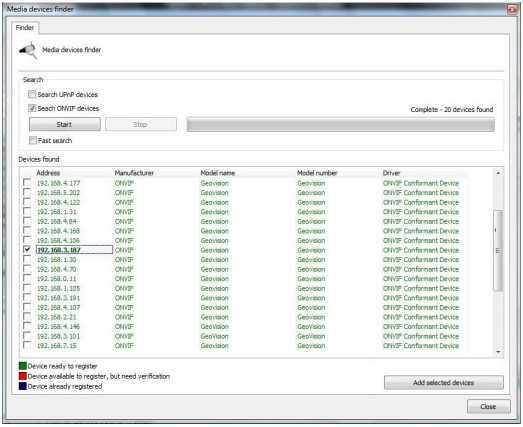The width and height of the screenshot is (523, 427).
Task: Switch to the Finder tab
Action: click(x=25, y=28)
